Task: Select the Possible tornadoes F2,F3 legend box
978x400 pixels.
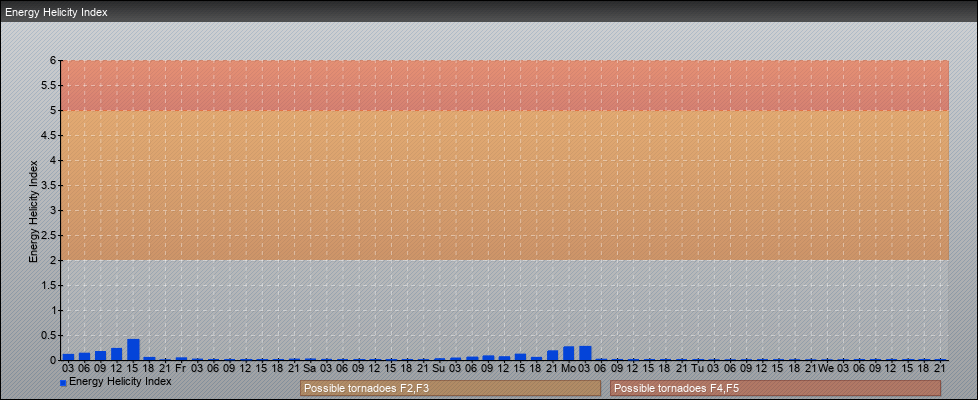Action: tap(450, 388)
